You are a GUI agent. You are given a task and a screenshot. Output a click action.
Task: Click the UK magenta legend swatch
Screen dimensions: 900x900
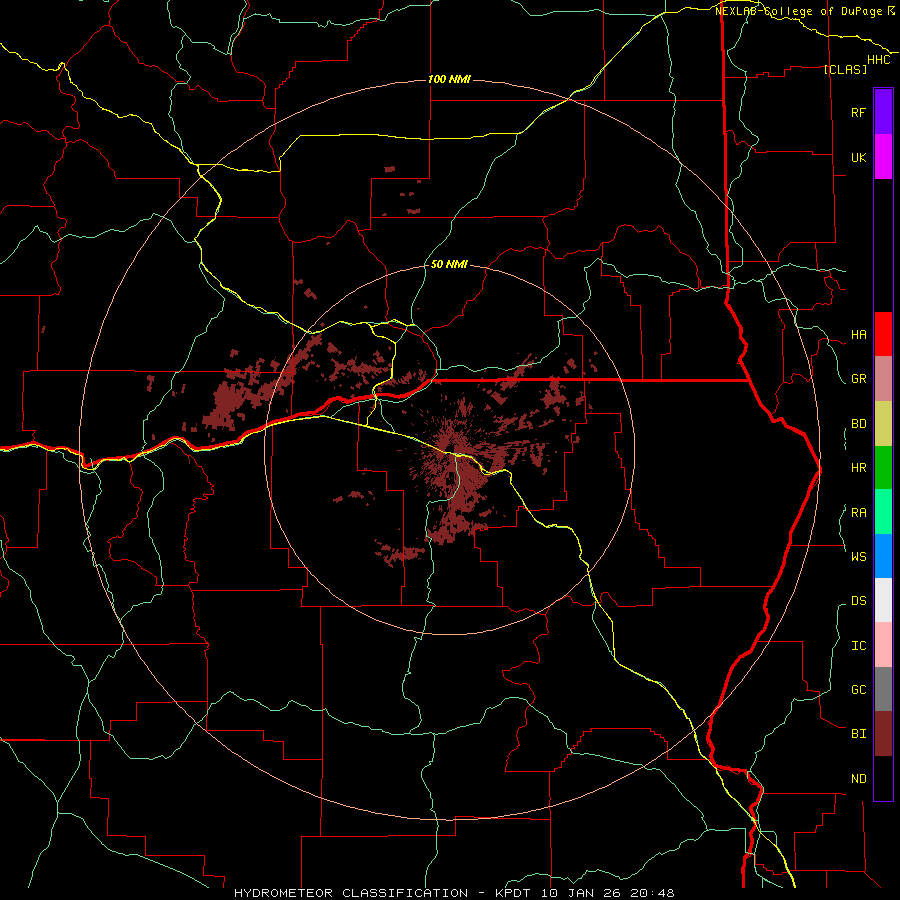(883, 157)
